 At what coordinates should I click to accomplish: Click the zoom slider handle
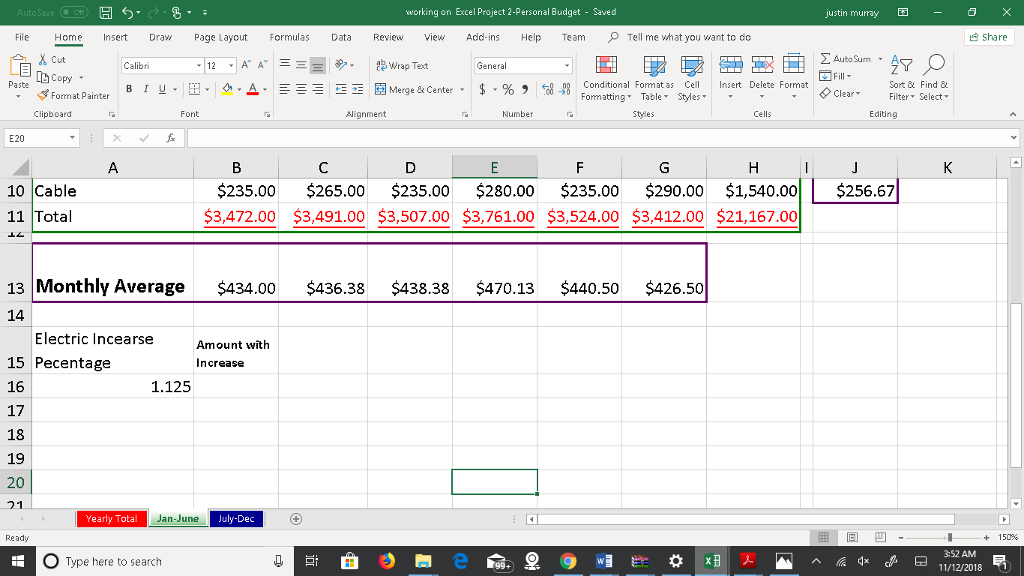click(x=950, y=537)
